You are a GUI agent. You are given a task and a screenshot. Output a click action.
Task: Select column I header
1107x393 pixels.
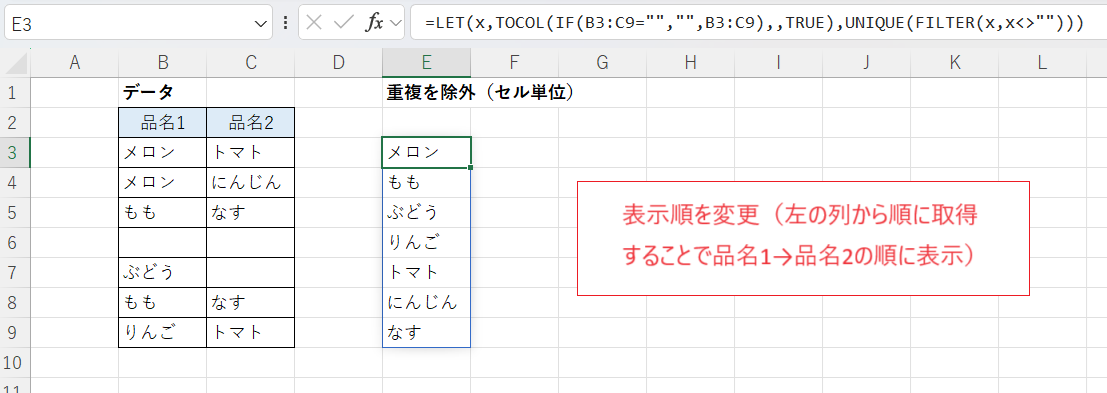[779, 64]
